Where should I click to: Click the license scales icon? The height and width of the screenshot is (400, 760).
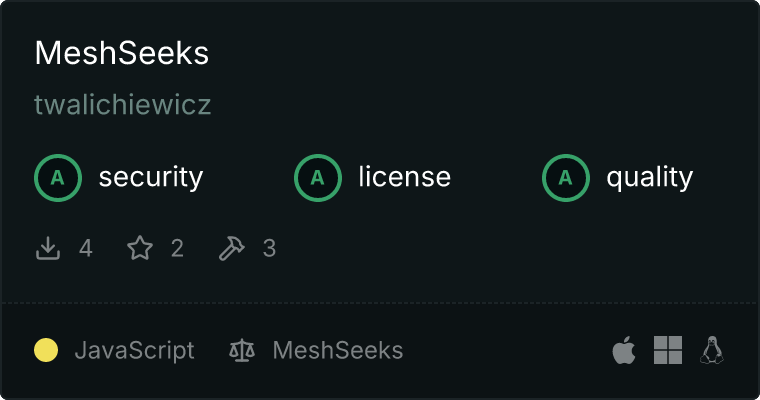[x=242, y=350]
